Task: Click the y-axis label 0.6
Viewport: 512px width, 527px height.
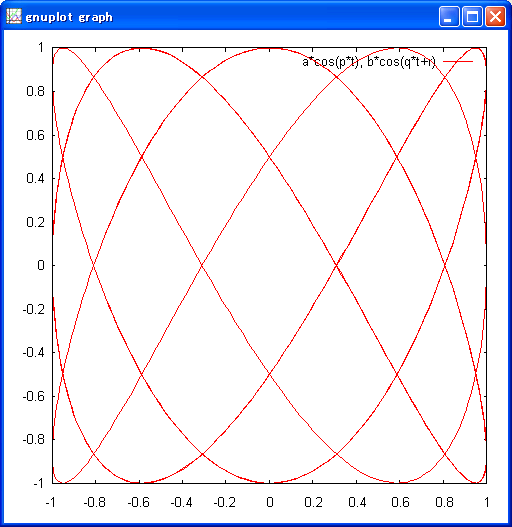Action: (x=36, y=135)
